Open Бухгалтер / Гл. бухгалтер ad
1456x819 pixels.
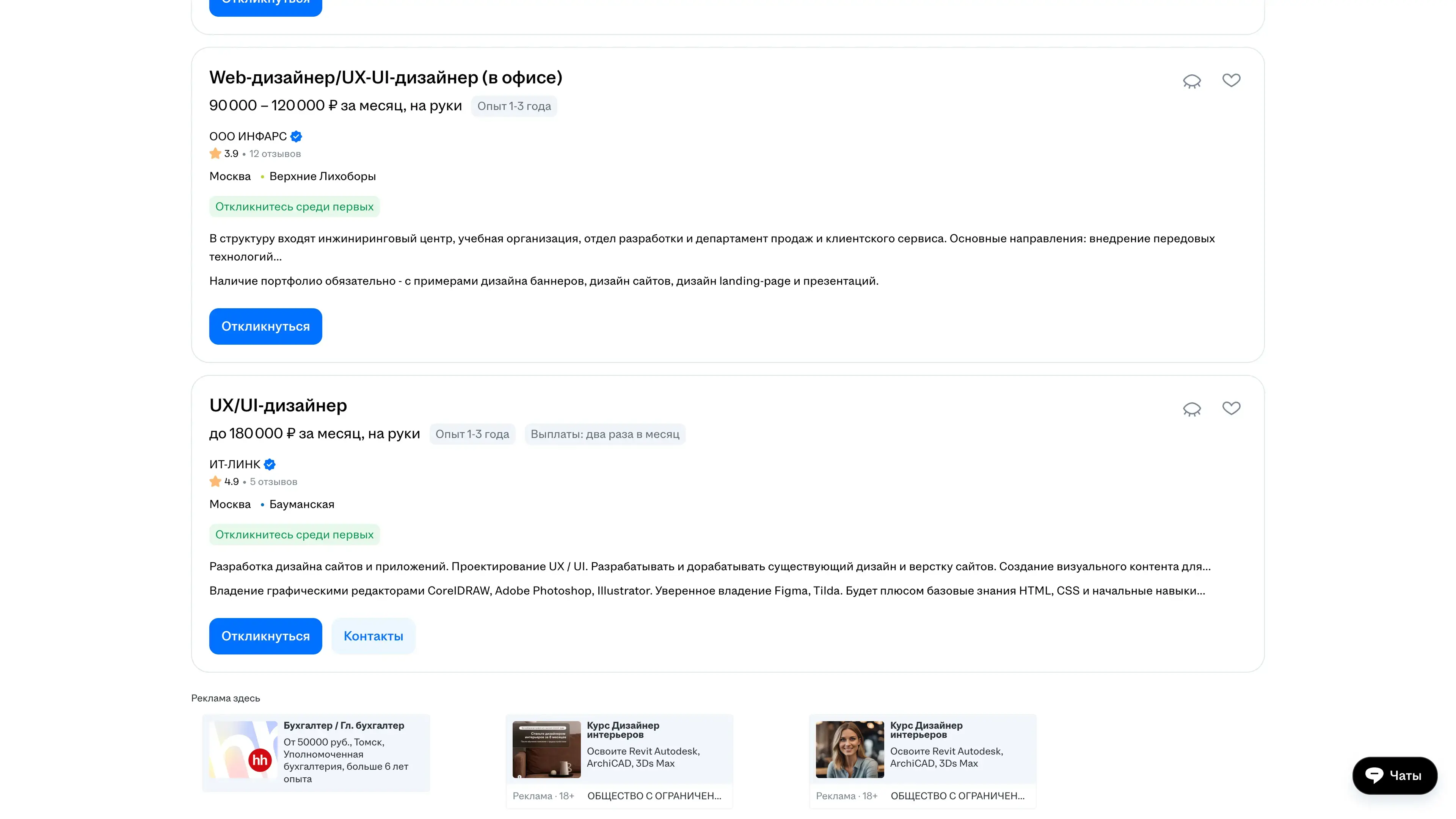344,725
